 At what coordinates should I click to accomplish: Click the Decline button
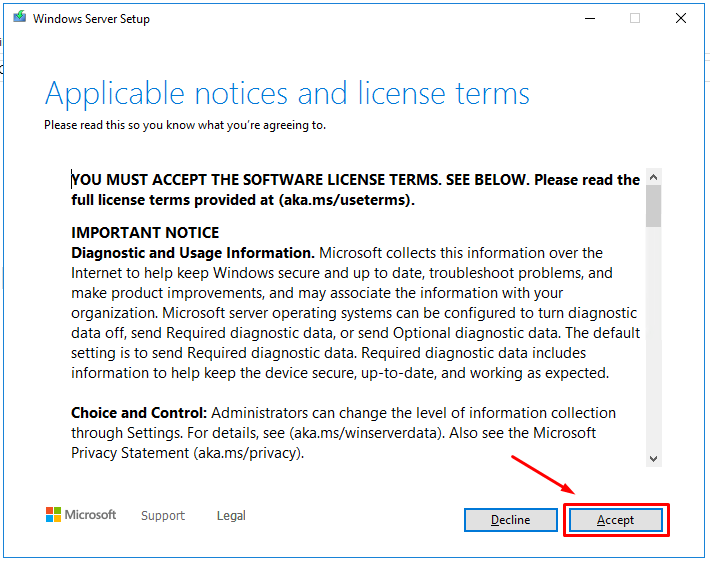[511, 520]
